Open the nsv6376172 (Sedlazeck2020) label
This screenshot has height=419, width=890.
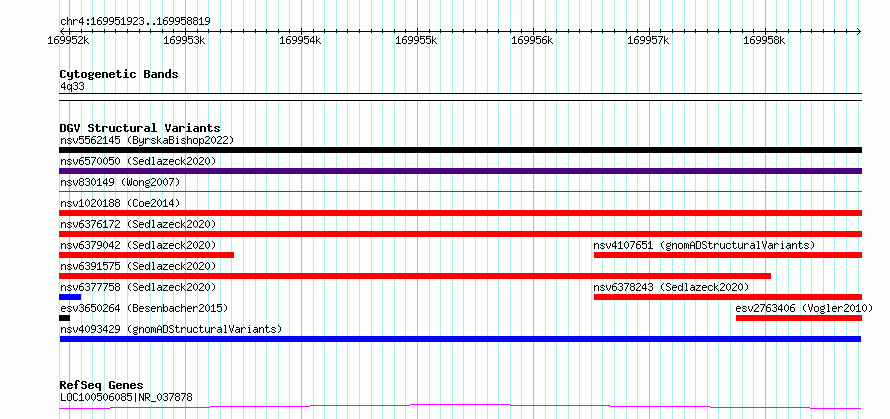pyautogui.click(x=138, y=224)
